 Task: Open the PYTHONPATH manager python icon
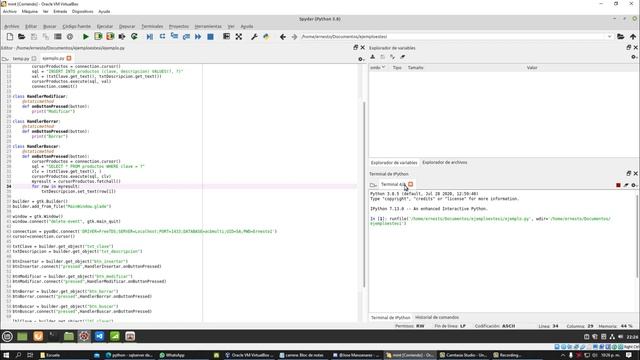[266, 37]
